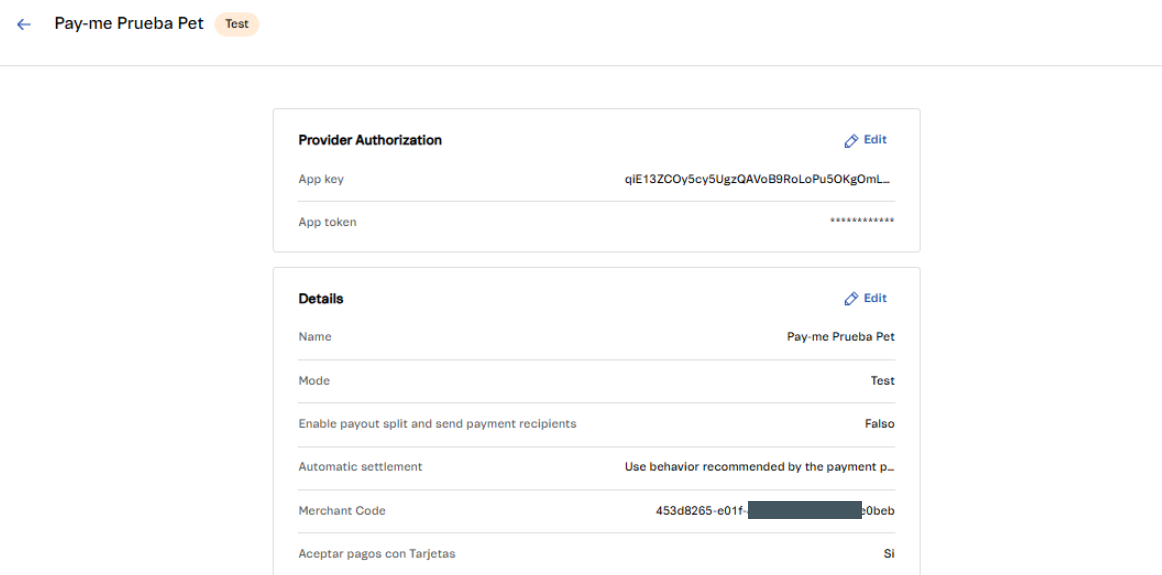Click the Si value for card payments

(x=888, y=554)
